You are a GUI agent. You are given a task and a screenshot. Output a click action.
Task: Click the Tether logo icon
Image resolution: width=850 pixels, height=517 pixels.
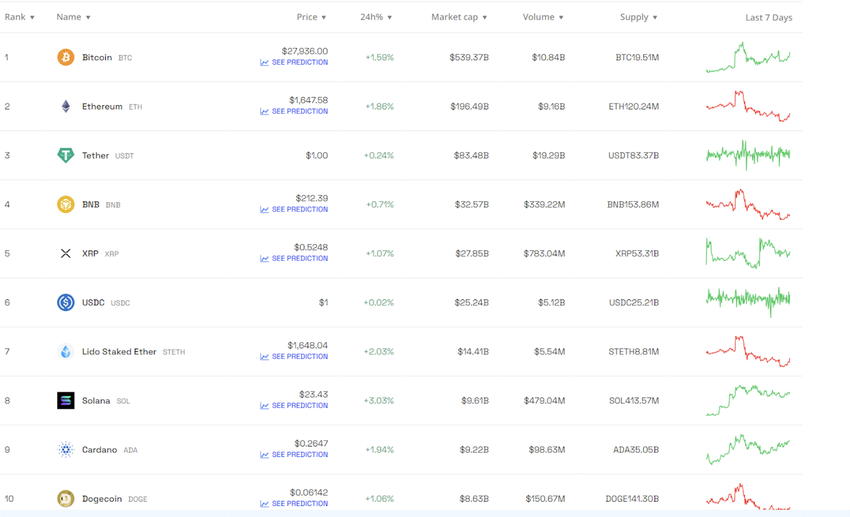pos(66,156)
